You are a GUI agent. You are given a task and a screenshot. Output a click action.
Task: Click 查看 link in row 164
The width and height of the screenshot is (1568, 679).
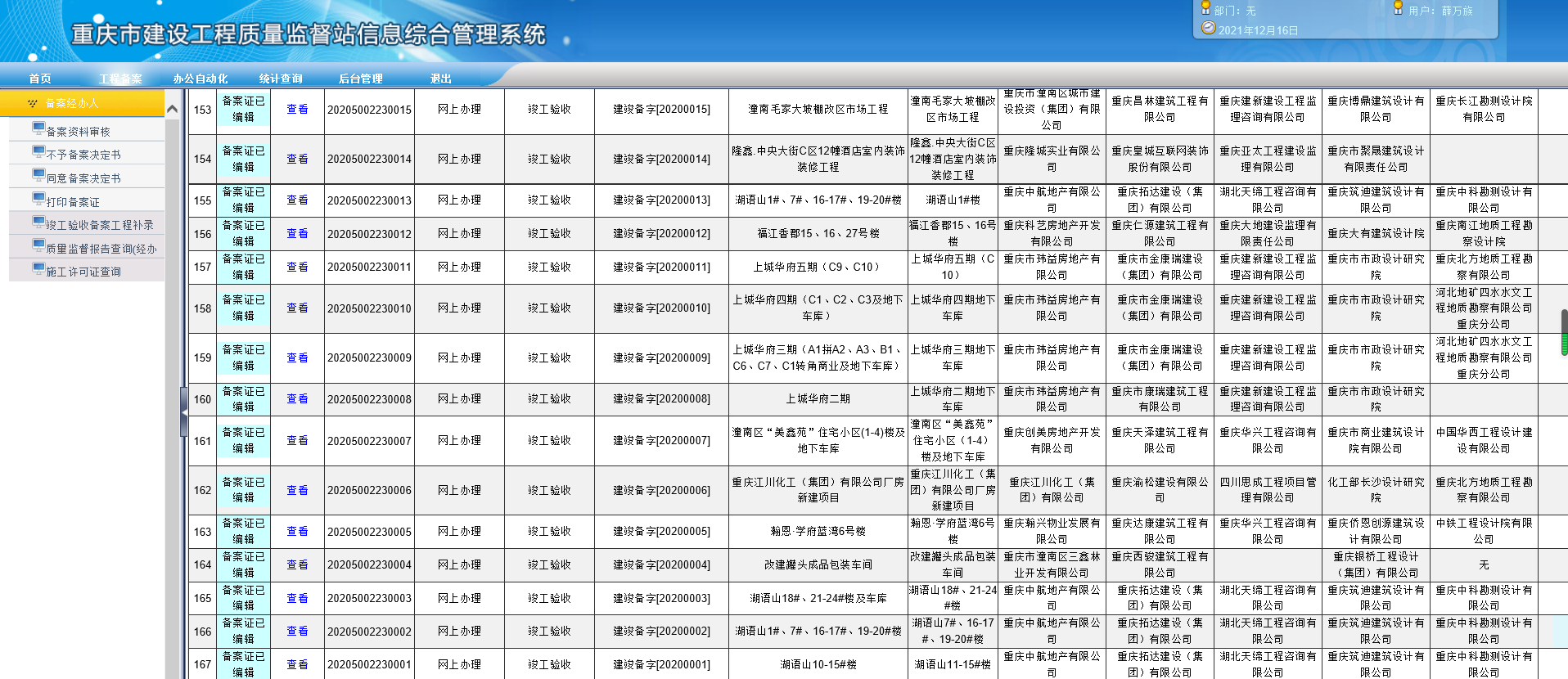[x=297, y=564]
